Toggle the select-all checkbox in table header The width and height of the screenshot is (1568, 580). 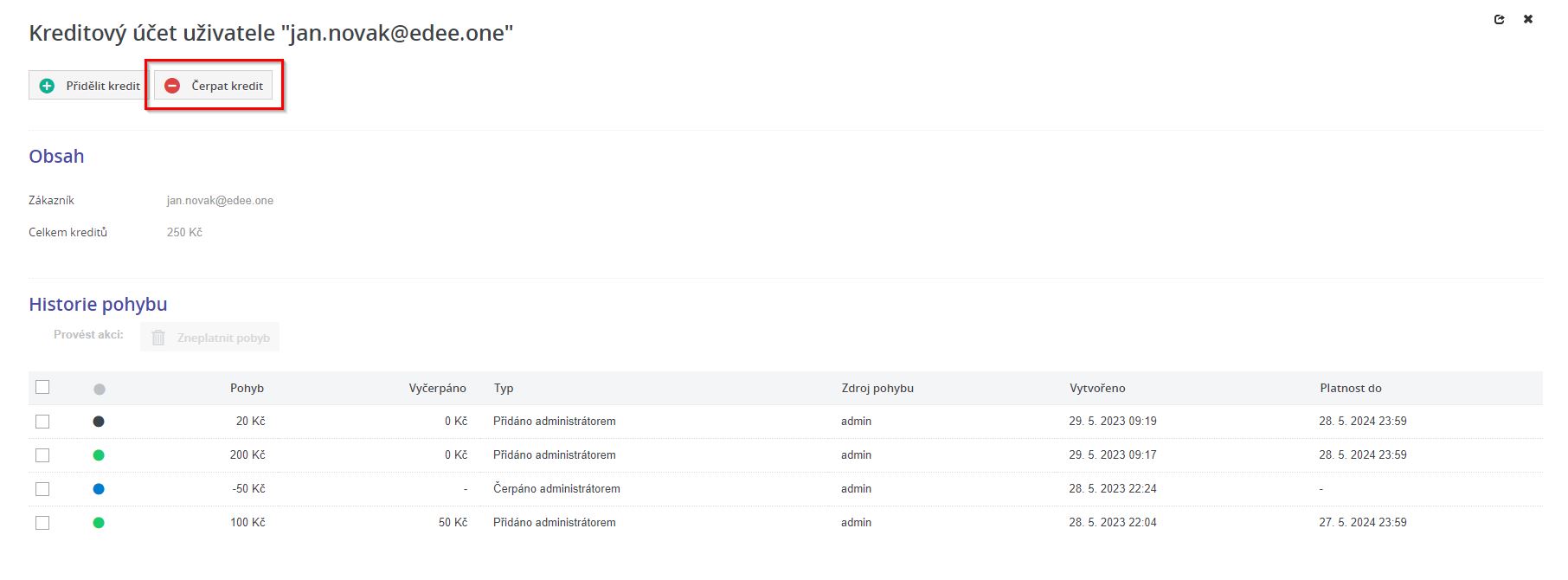(42, 387)
